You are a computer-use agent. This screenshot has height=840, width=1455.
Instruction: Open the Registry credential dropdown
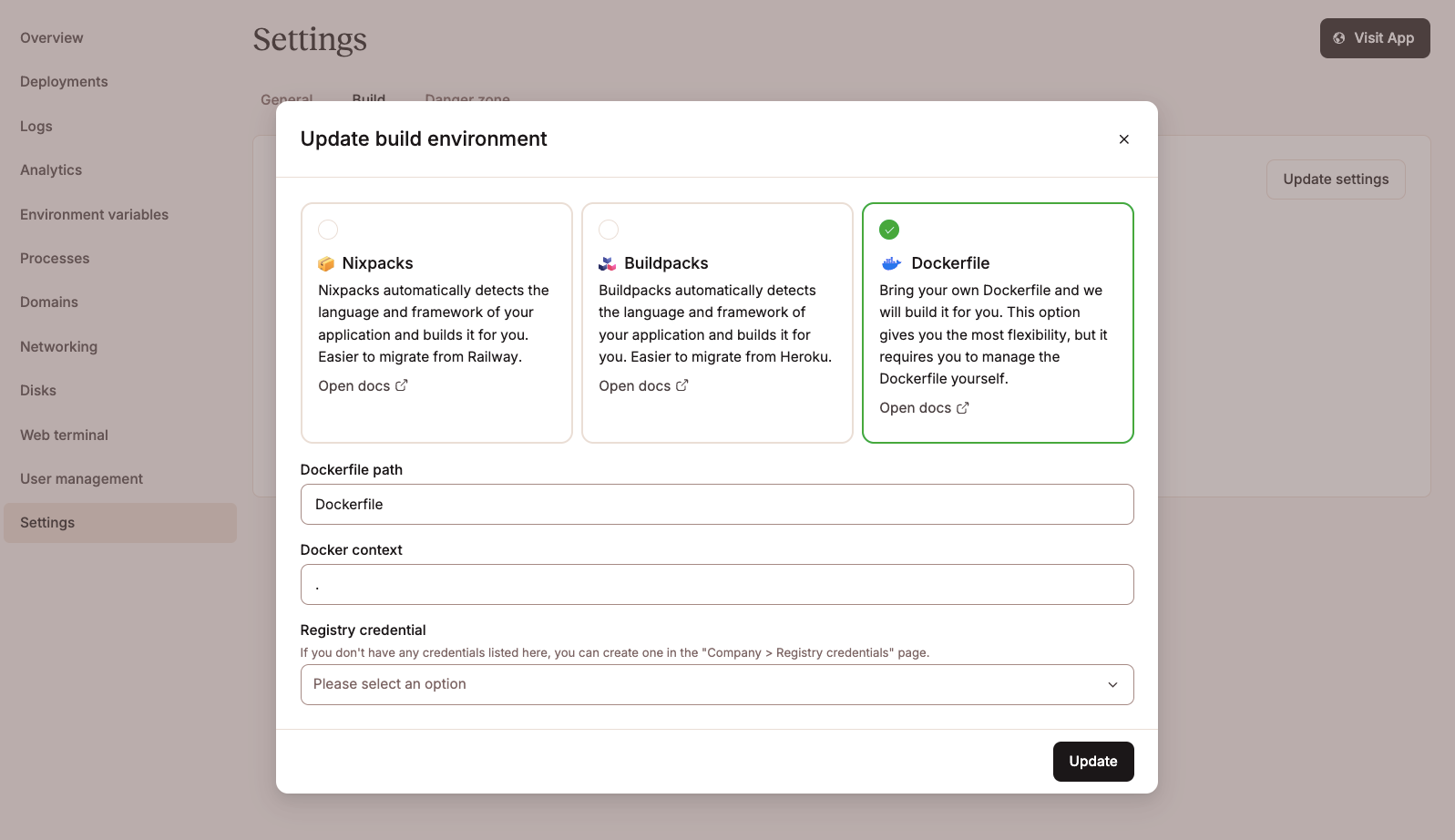coord(716,684)
